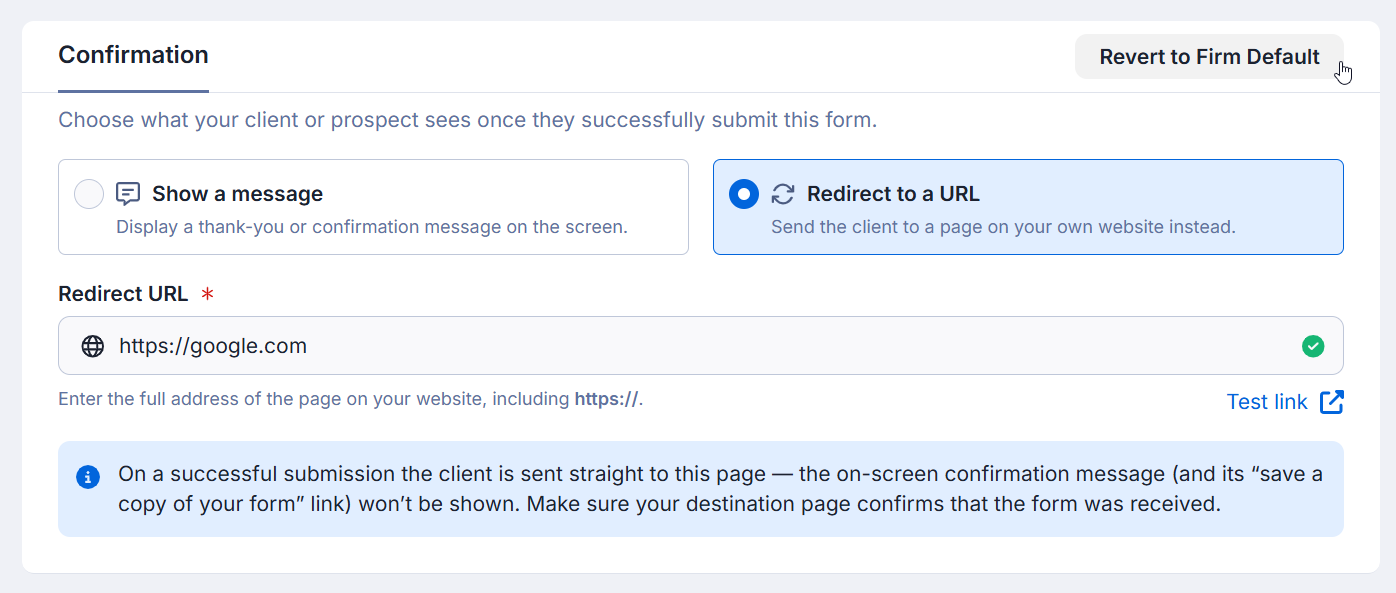This screenshot has width=1396, height=593.
Task: Click the speech bubble message icon
Action: pyautogui.click(x=128, y=194)
